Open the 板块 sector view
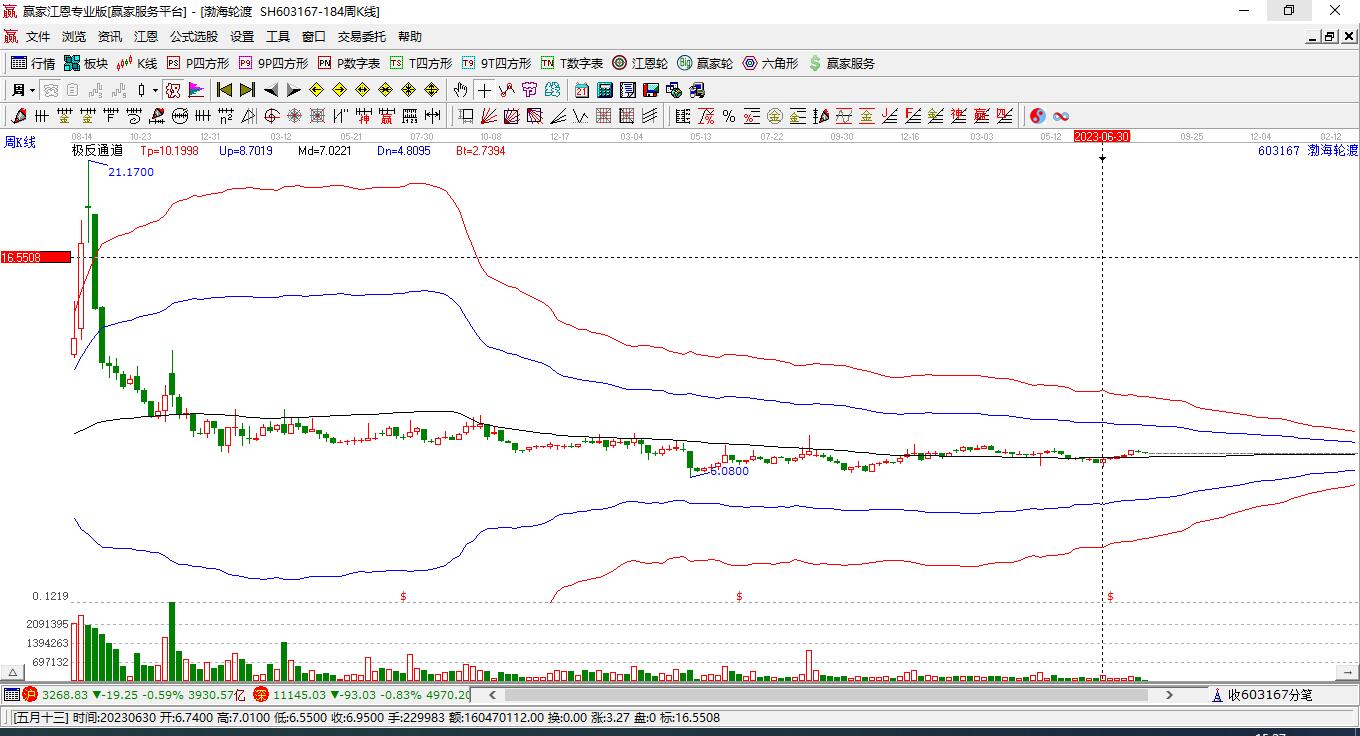 point(86,63)
